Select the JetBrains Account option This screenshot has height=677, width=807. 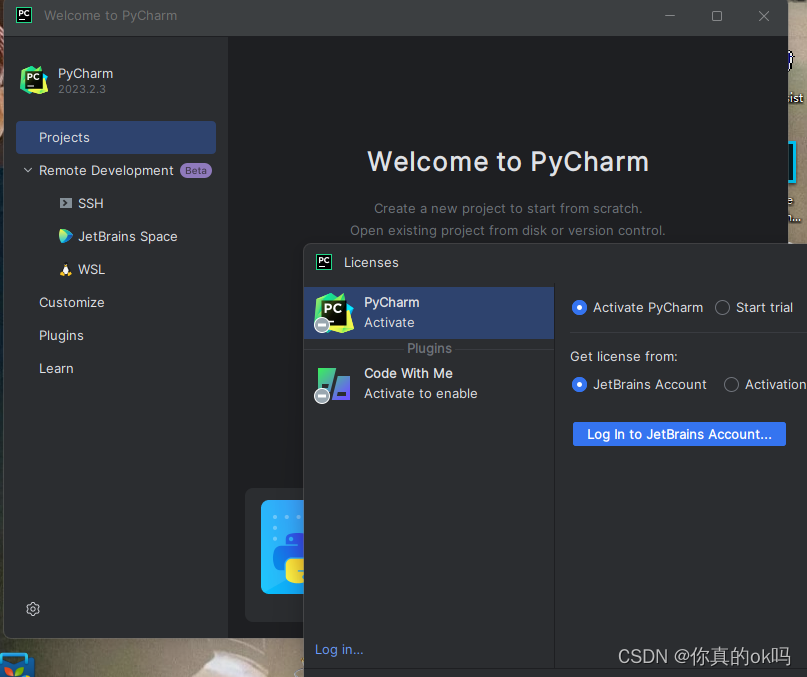579,384
